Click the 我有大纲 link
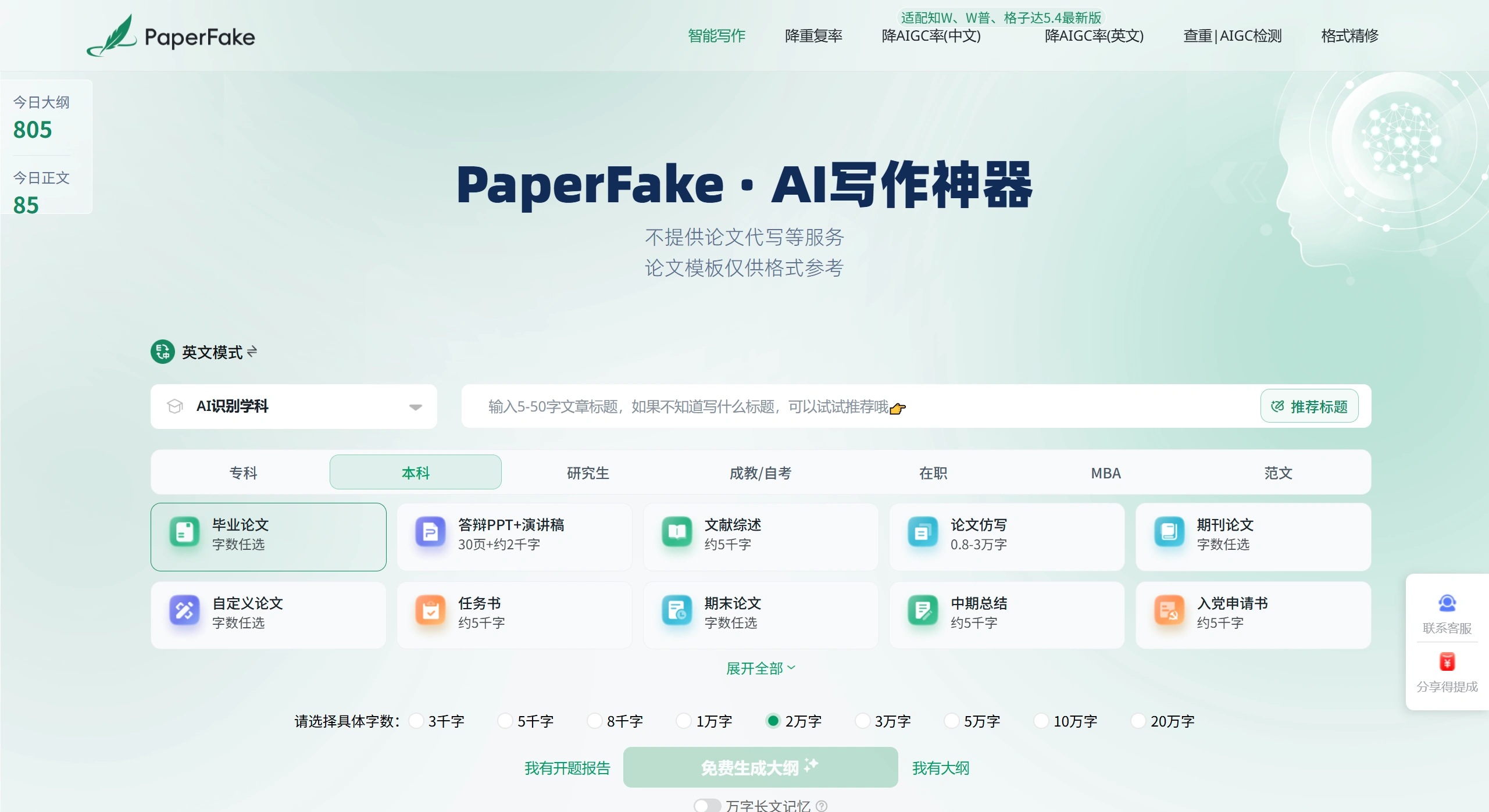 941,768
